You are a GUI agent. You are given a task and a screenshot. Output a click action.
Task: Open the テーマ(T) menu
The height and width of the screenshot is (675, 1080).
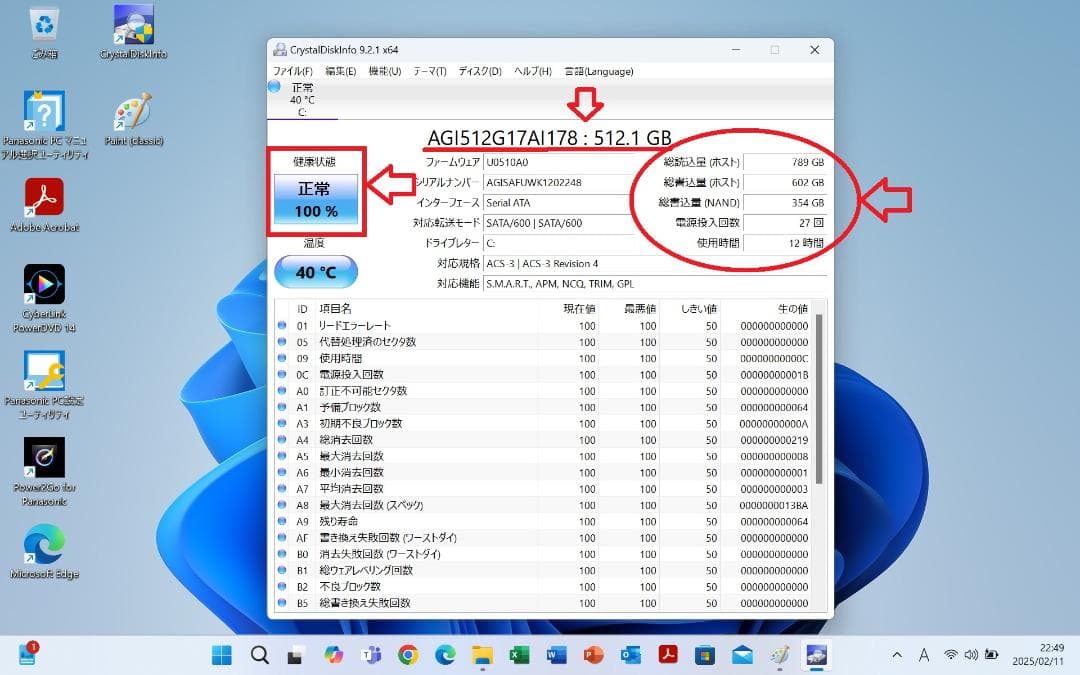[x=430, y=71]
